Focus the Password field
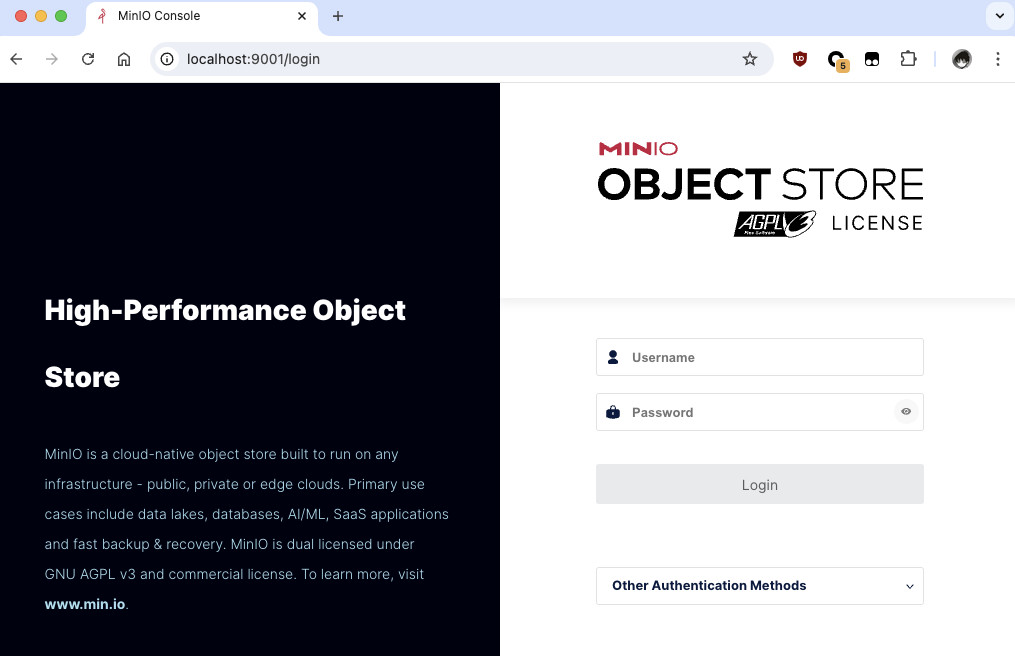This screenshot has height=656, width=1015. tap(759, 412)
